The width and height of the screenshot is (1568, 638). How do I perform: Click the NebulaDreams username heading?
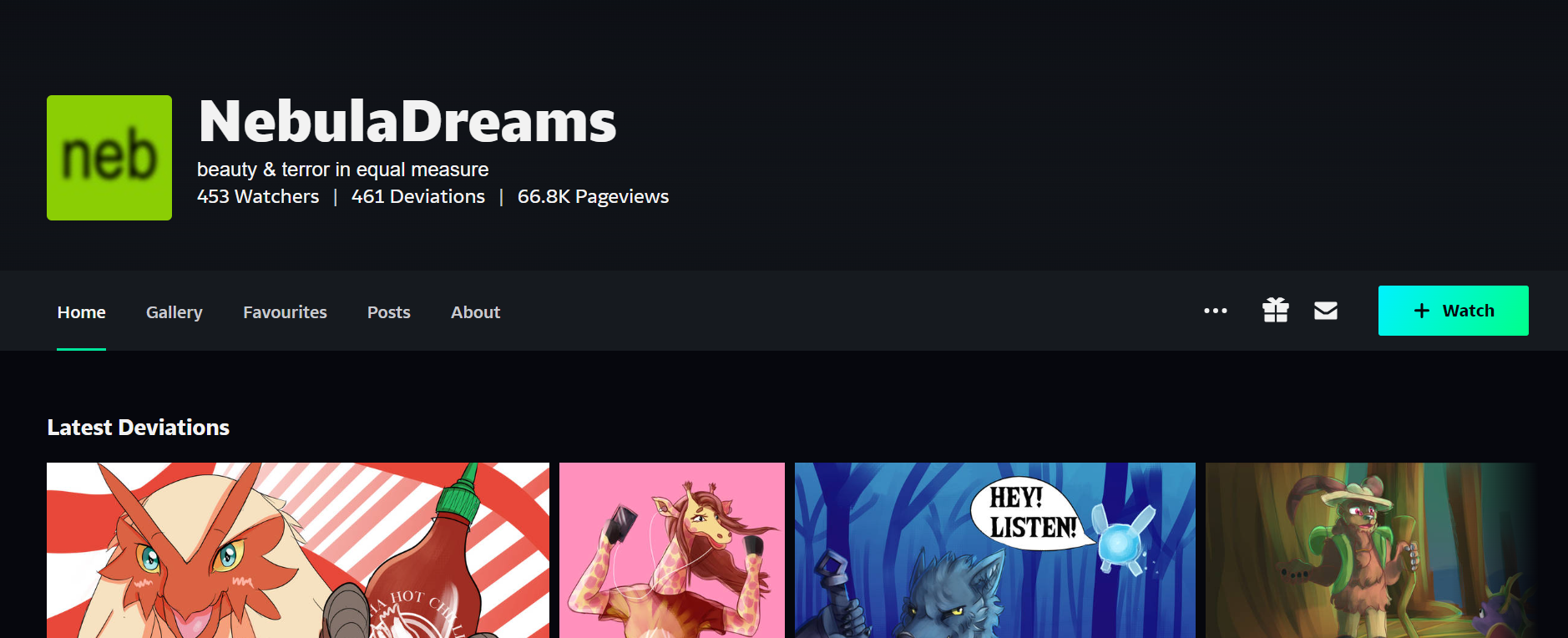(x=407, y=122)
